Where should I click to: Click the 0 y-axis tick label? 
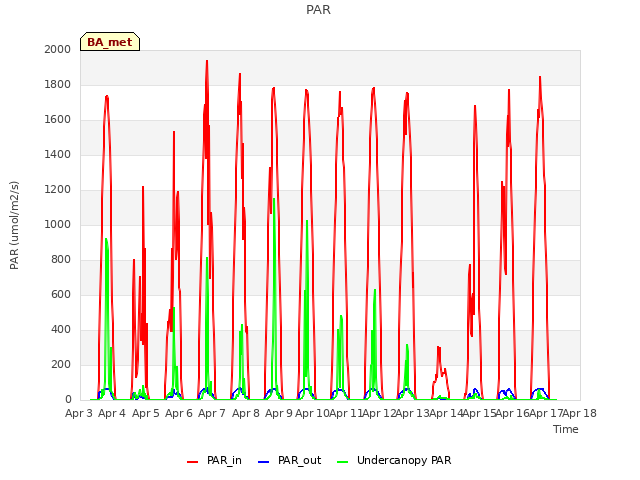point(68,400)
